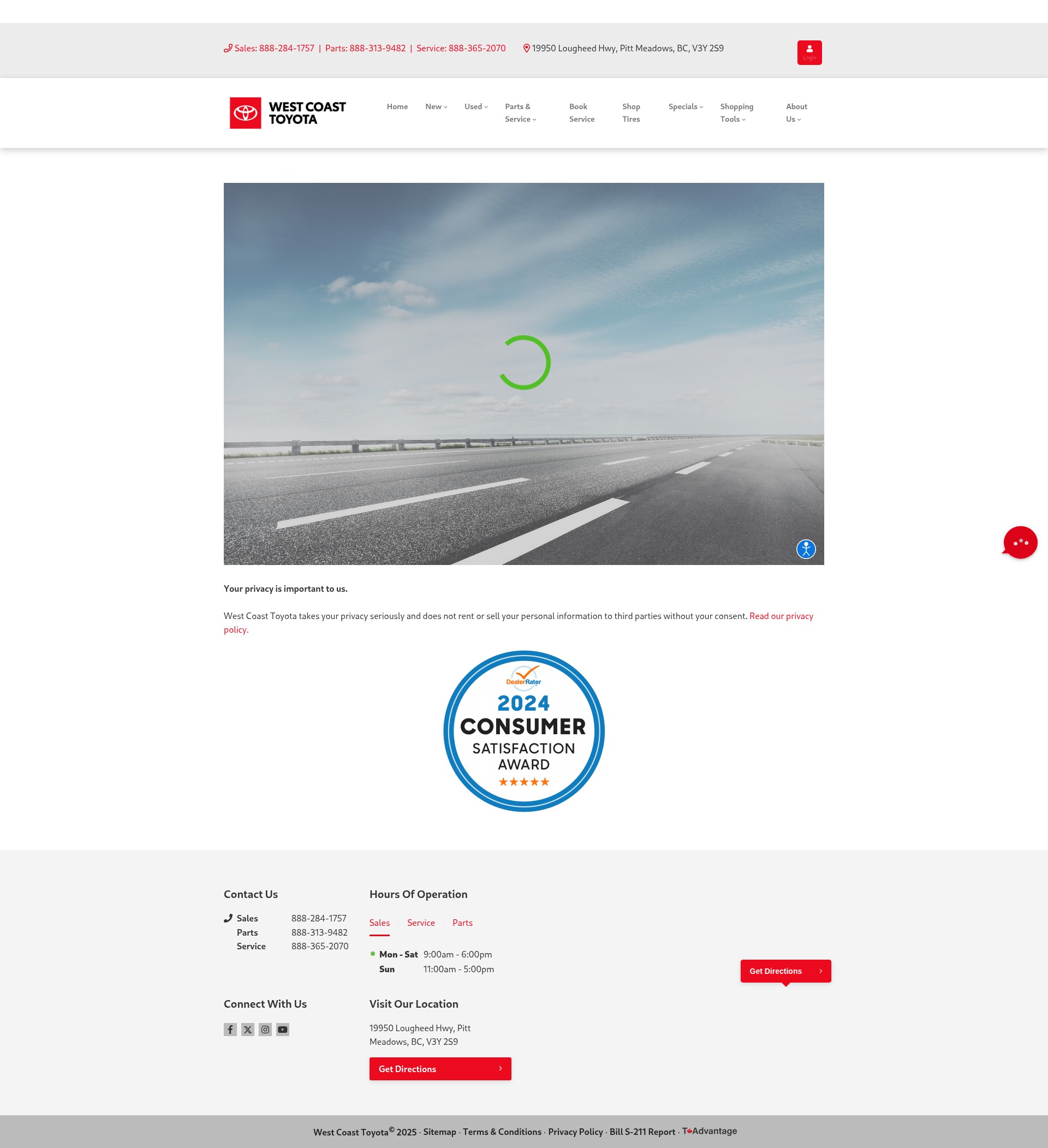
Task: Click the map pin icon by the address
Action: click(527, 49)
